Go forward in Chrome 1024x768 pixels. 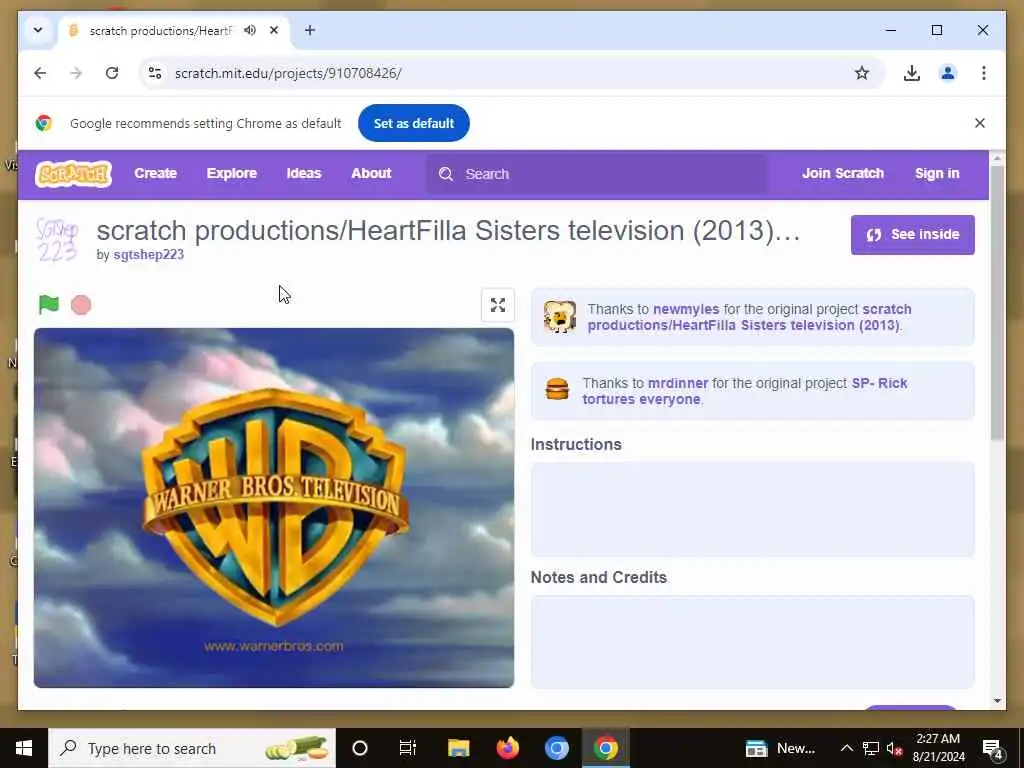tap(76, 73)
